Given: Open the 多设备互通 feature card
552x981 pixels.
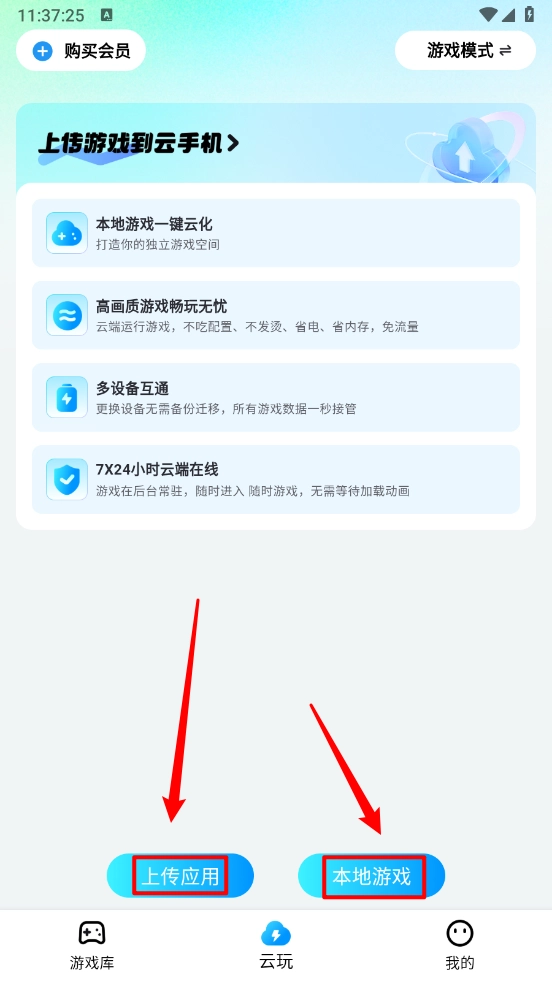Looking at the screenshot, I should pos(276,397).
